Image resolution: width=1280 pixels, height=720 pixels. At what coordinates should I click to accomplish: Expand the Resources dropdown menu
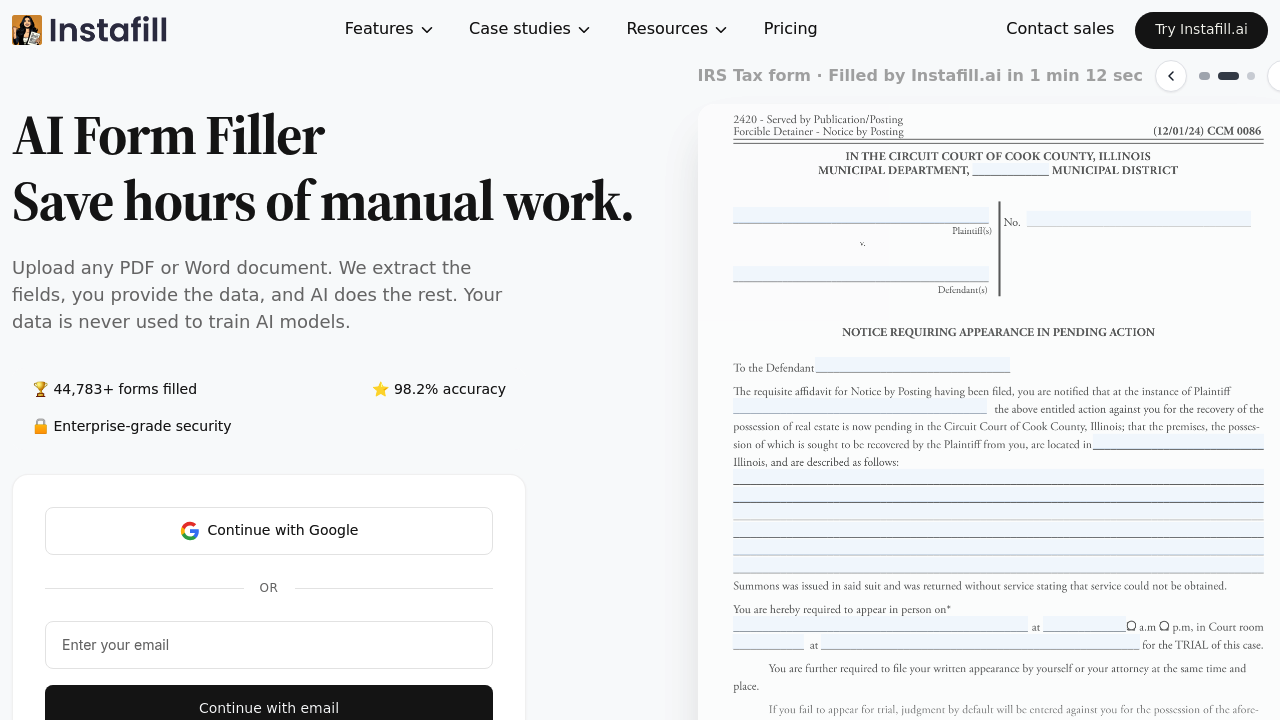coord(676,29)
